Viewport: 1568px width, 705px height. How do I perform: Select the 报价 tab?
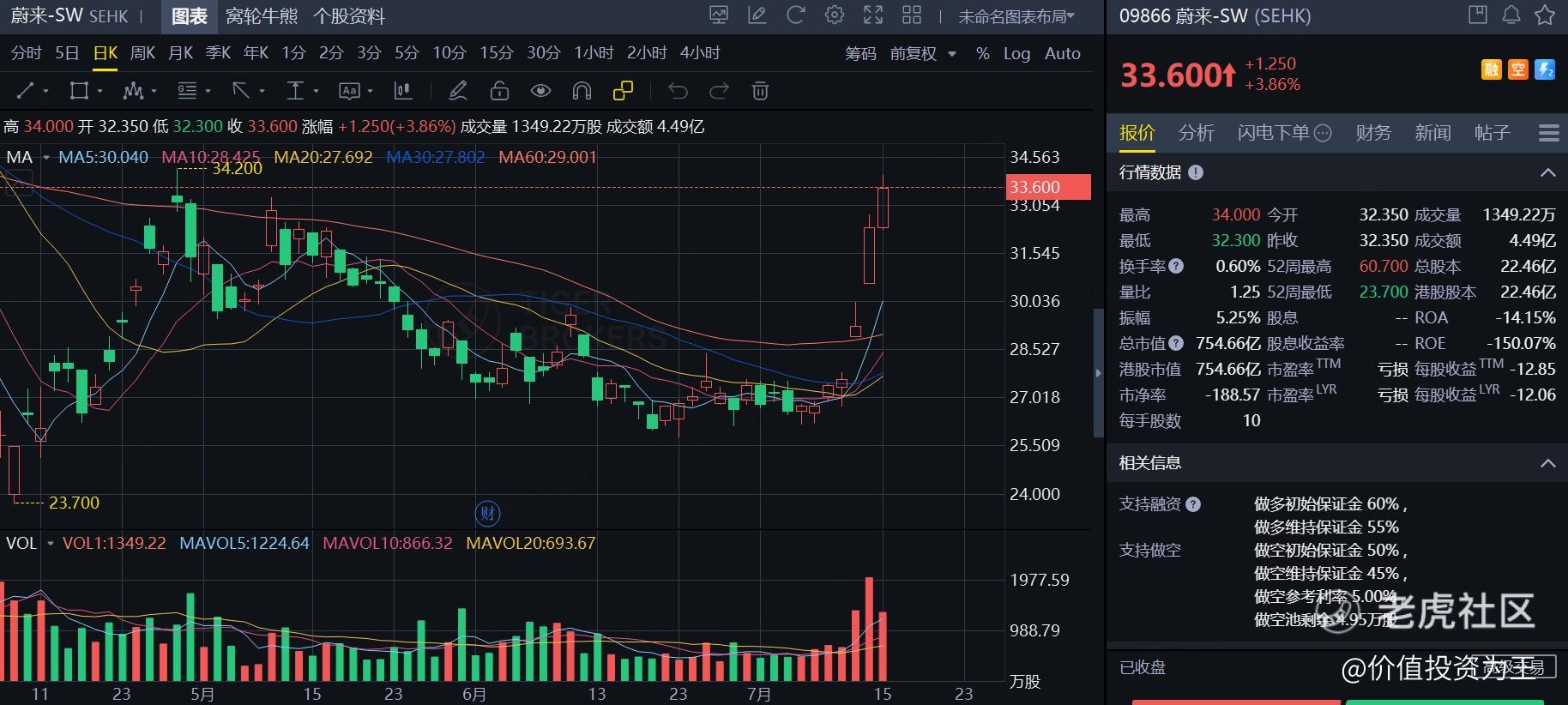[1137, 133]
